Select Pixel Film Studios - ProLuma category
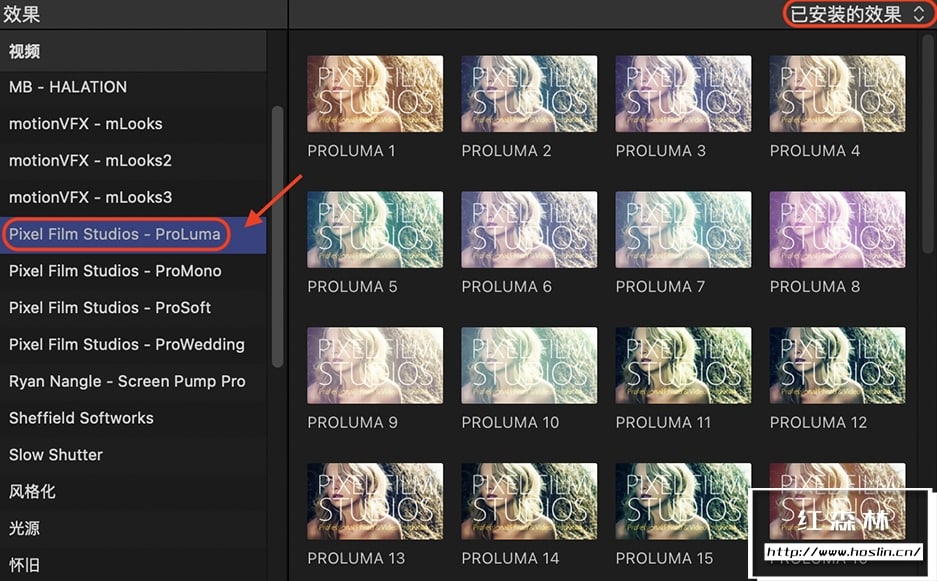This screenshot has height=581, width=937. (133, 234)
